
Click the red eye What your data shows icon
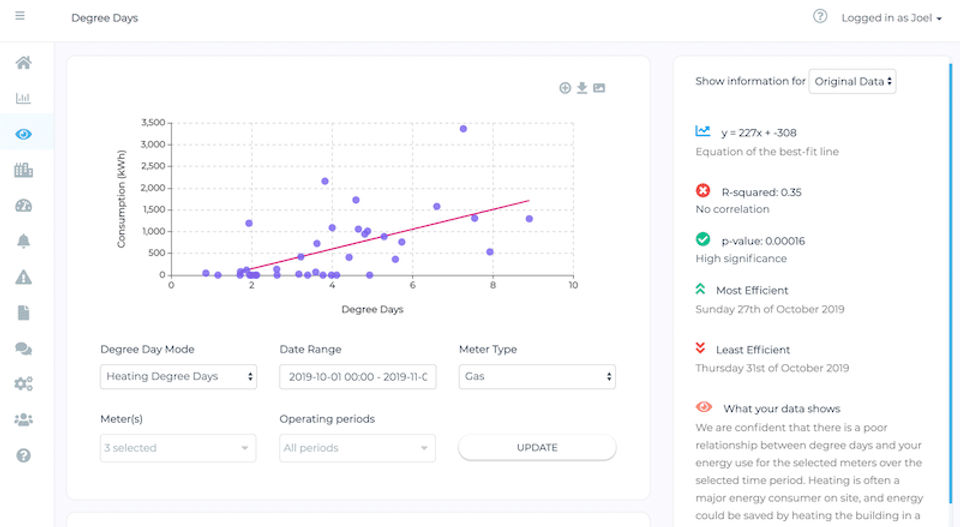click(704, 407)
